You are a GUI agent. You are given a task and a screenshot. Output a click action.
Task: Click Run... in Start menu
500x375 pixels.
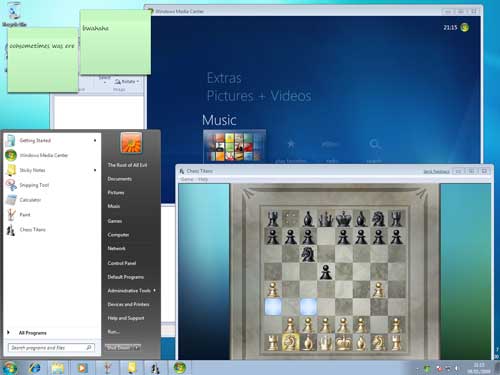113,332
